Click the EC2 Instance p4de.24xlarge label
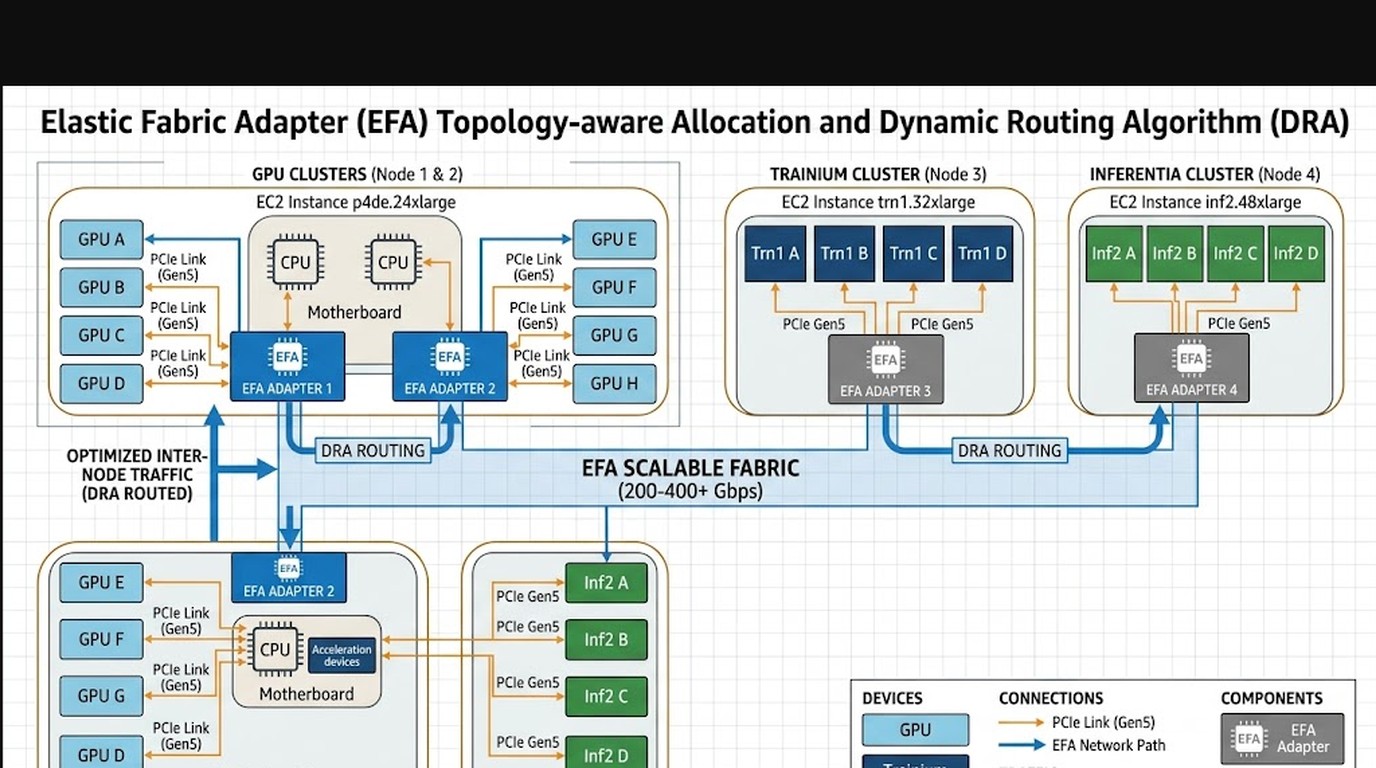This screenshot has height=768, width=1376. point(356,202)
